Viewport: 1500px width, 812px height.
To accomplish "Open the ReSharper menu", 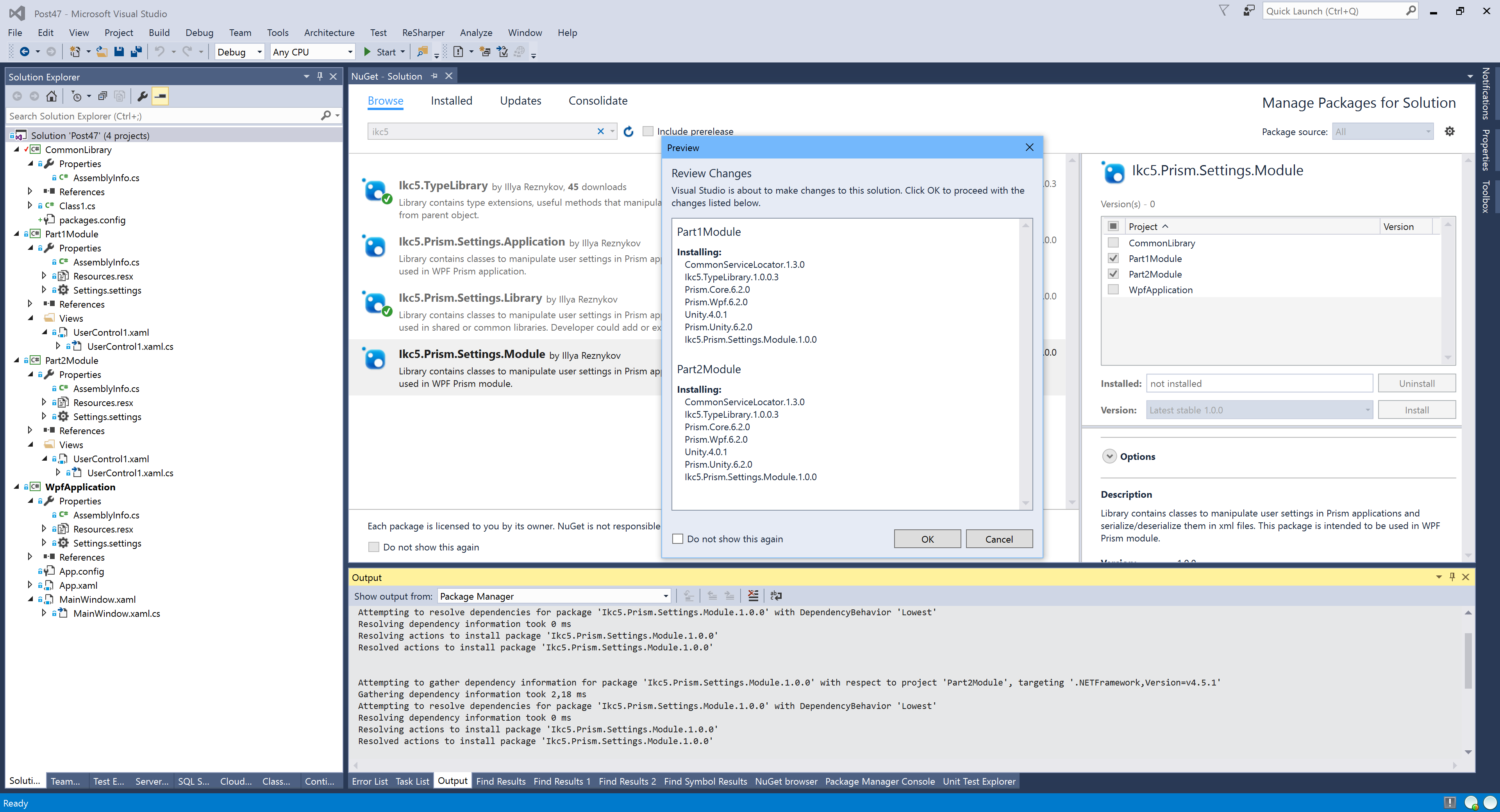I will point(423,32).
